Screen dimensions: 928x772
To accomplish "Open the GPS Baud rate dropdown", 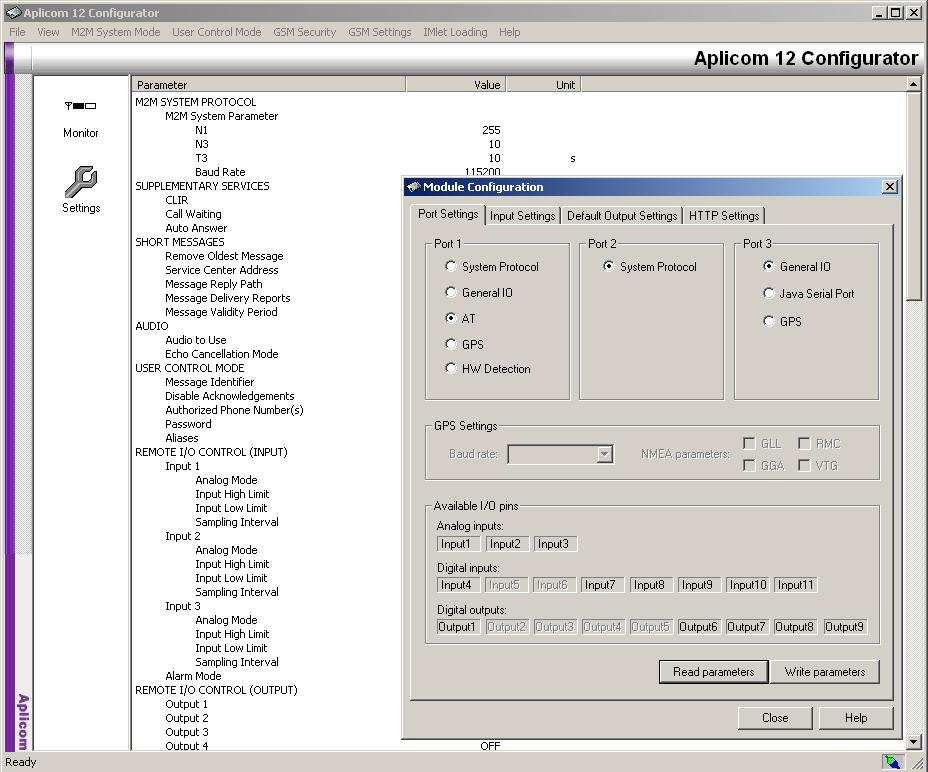I will 604,454.
